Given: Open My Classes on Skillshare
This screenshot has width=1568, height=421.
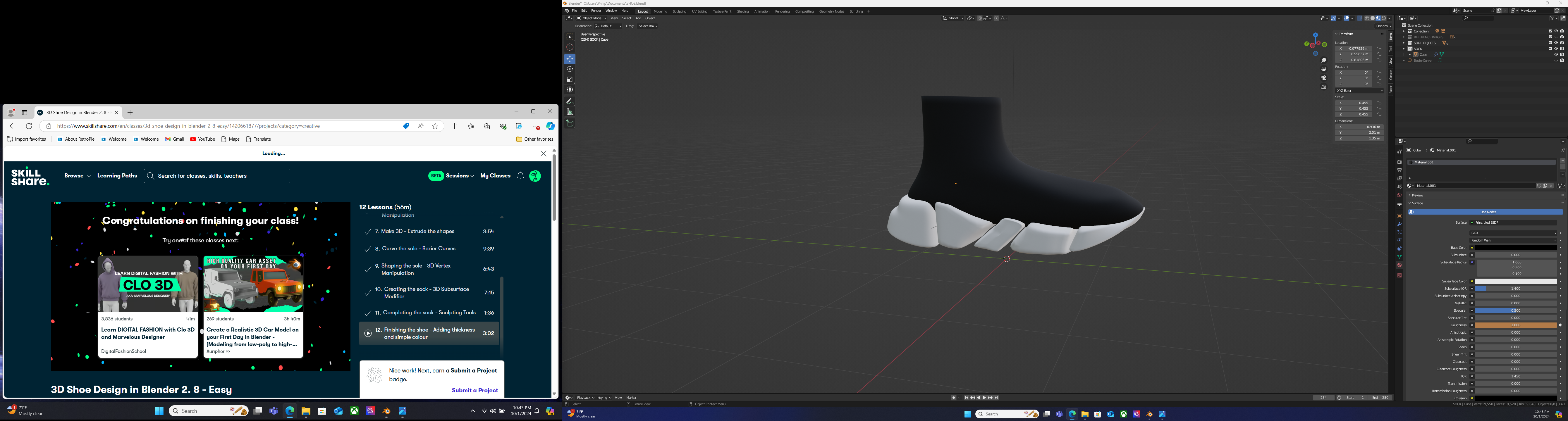Looking at the screenshot, I should point(496,176).
